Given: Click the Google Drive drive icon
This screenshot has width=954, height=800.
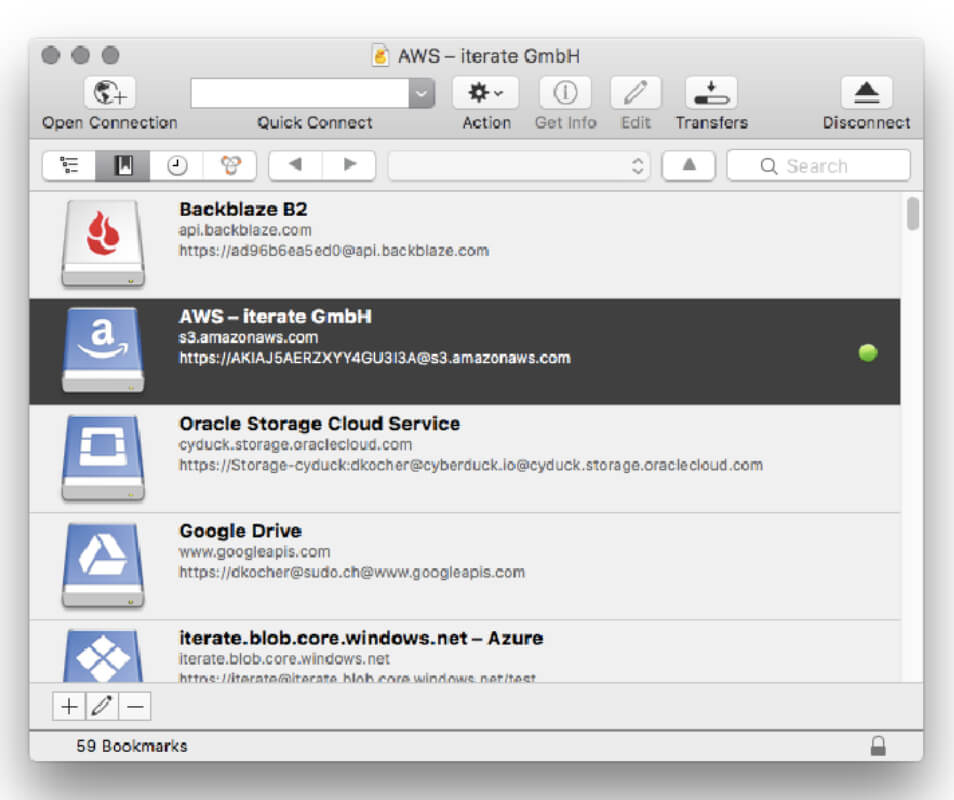Looking at the screenshot, I should point(103,565).
